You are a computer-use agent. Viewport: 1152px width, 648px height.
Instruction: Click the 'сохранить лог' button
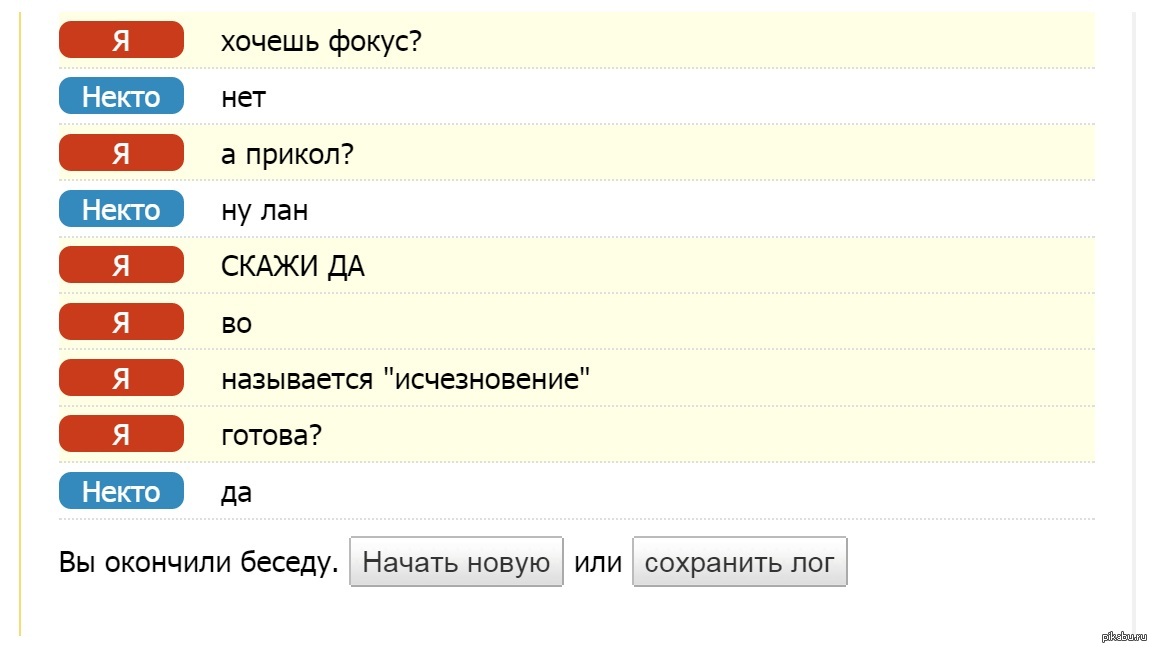pos(740,562)
